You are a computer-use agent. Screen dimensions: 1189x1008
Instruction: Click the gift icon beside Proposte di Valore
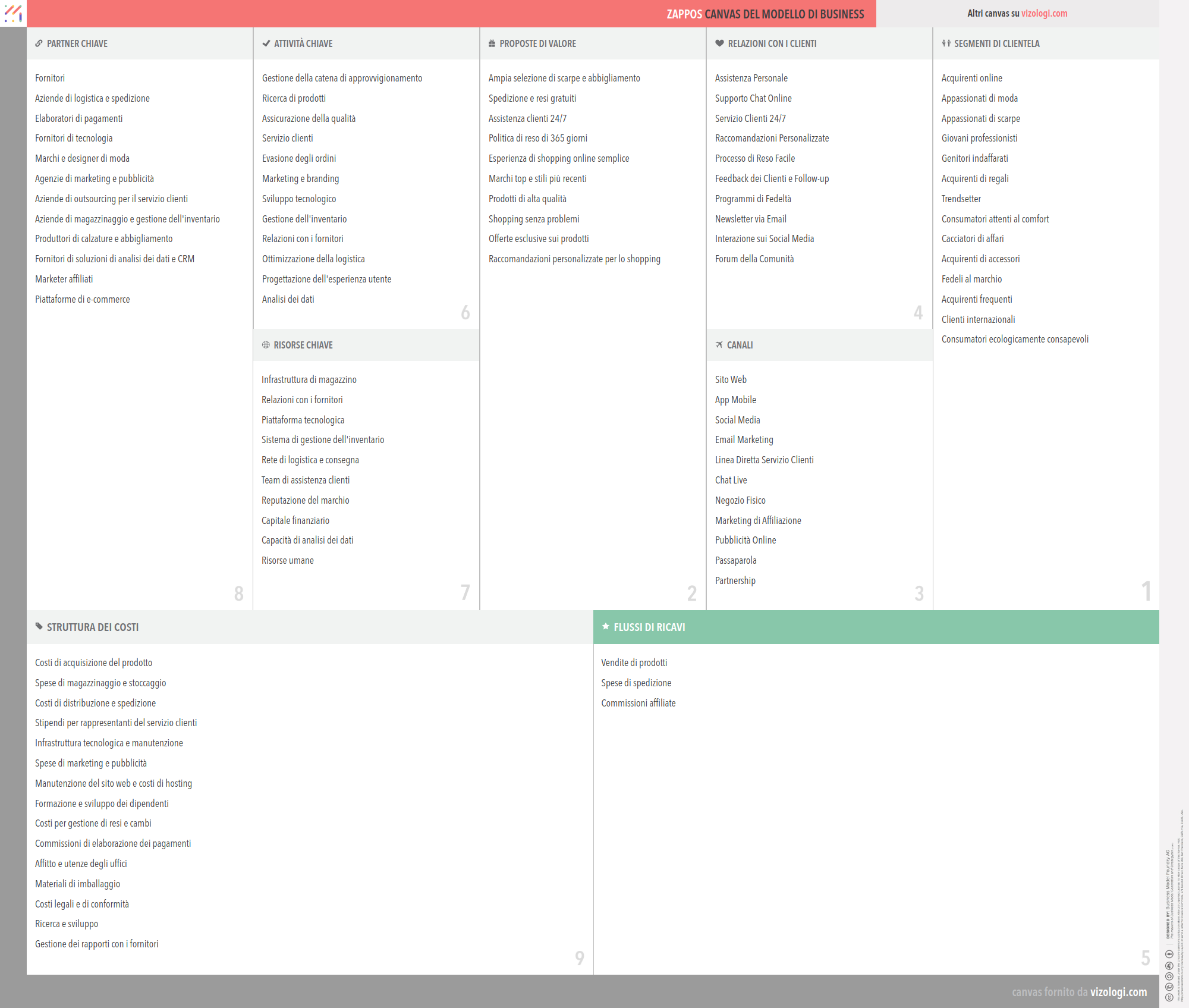[492, 43]
